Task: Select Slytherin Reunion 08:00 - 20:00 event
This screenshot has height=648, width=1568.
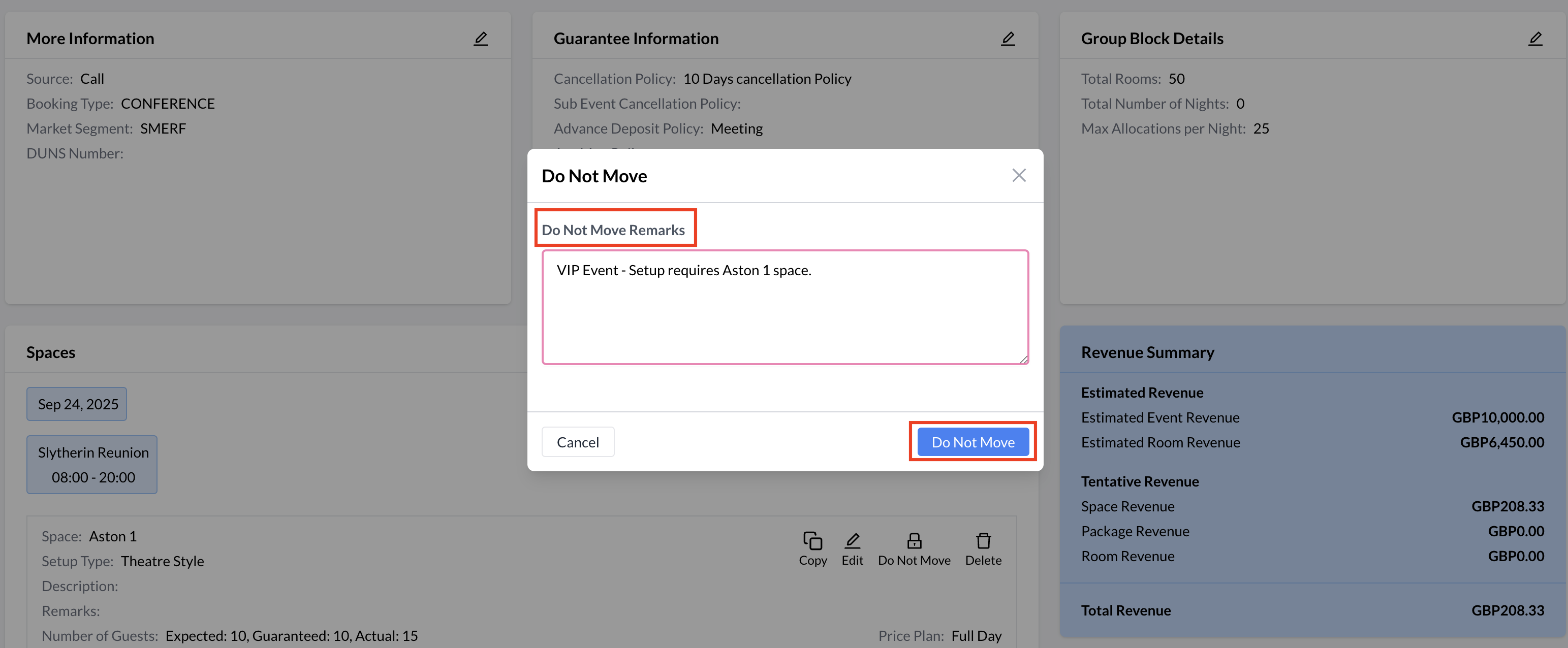Action: tap(92, 464)
